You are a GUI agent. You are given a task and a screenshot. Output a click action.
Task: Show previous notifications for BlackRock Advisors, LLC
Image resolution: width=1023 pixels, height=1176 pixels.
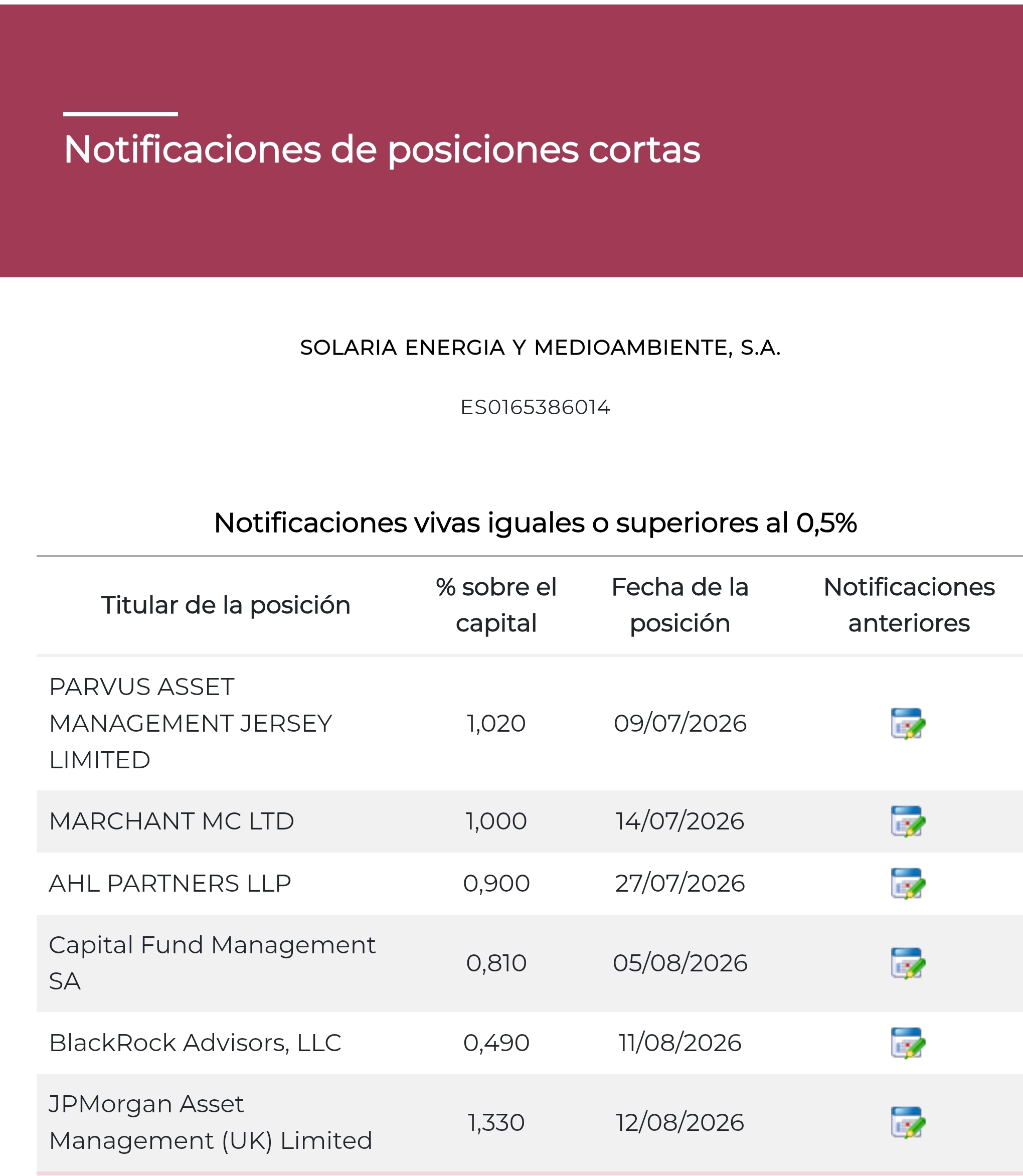[908, 1043]
